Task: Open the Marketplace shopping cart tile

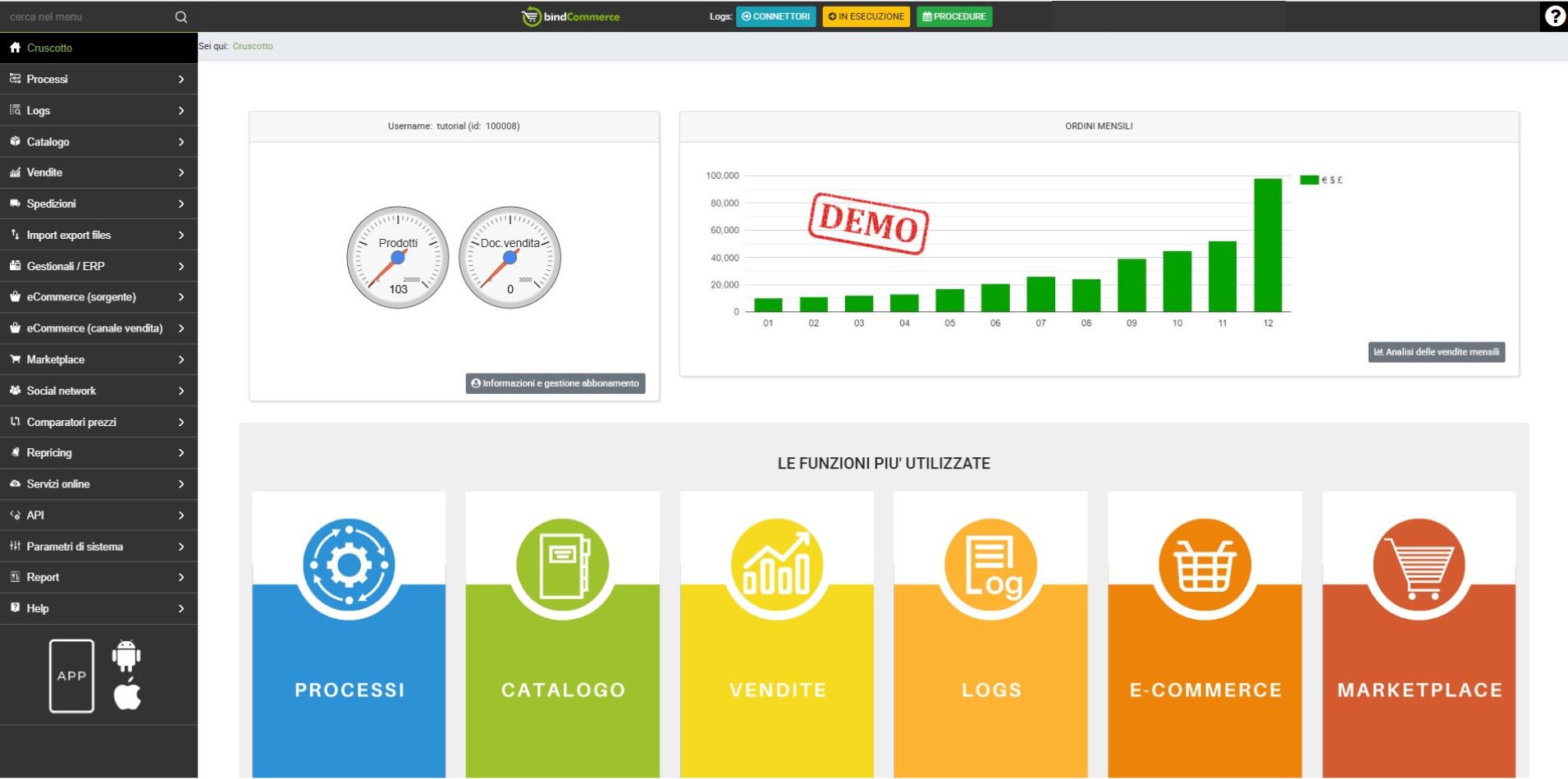Action: 1419,566
